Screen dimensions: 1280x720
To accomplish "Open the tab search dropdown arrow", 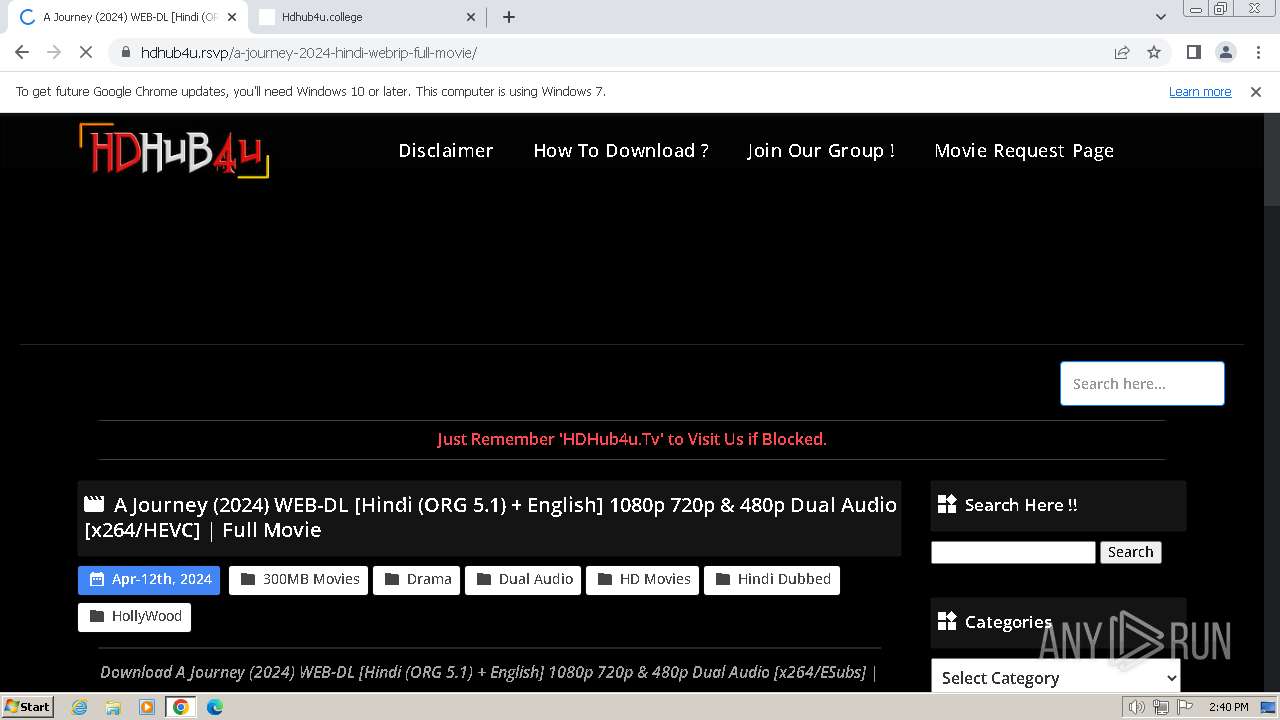I will (1160, 17).
